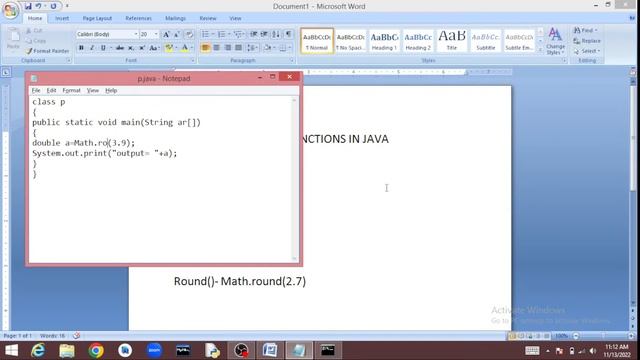Apply the Title style
The width and height of the screenshot is (640, 360).
tap(452, 40)
